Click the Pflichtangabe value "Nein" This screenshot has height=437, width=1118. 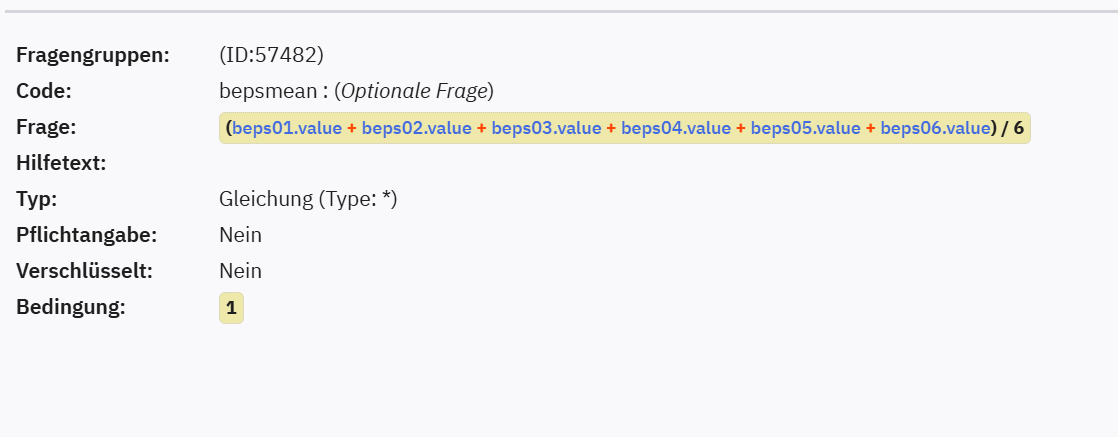(240, 235)
